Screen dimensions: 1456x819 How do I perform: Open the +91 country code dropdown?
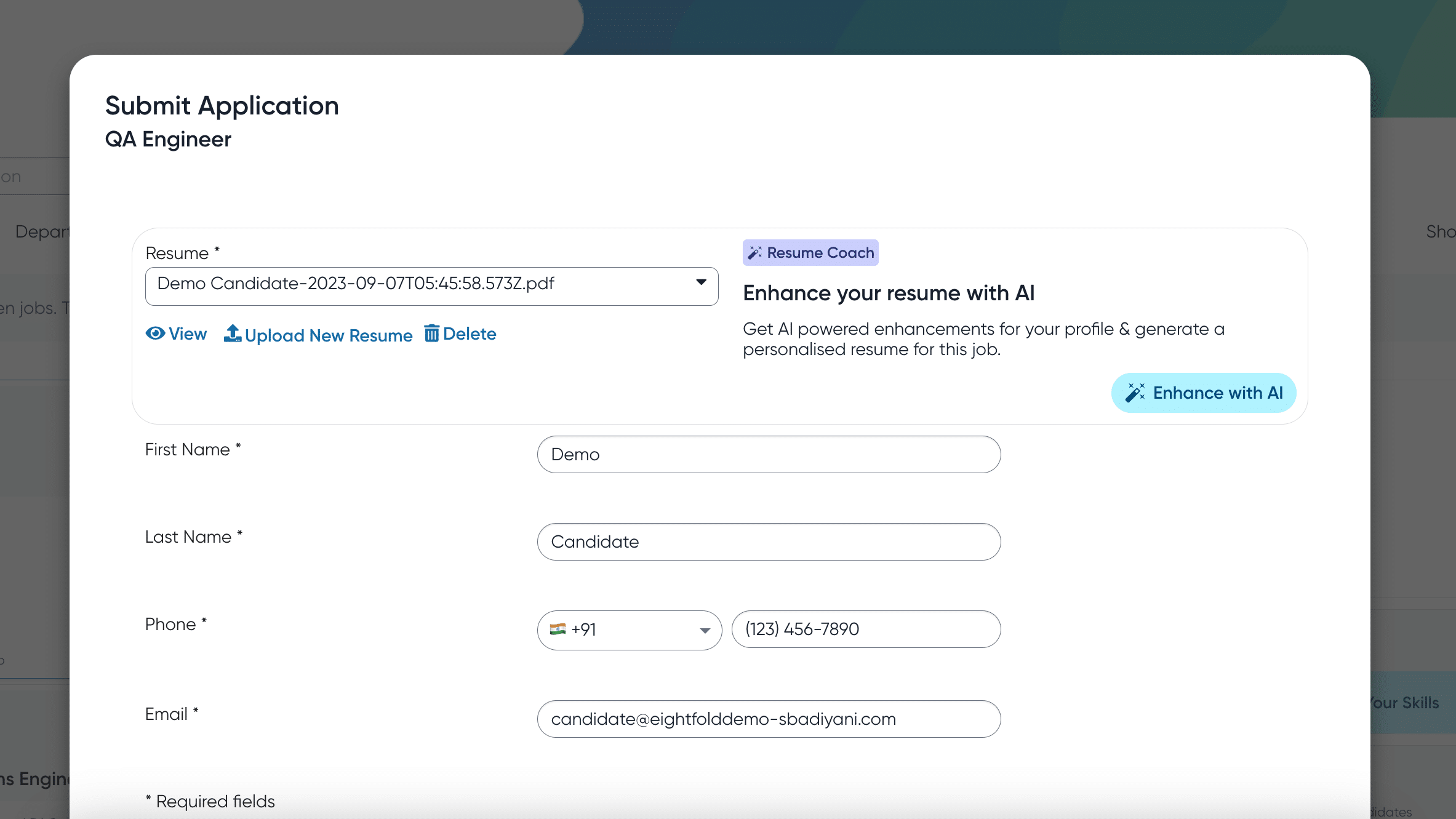(x=630, y=630)
